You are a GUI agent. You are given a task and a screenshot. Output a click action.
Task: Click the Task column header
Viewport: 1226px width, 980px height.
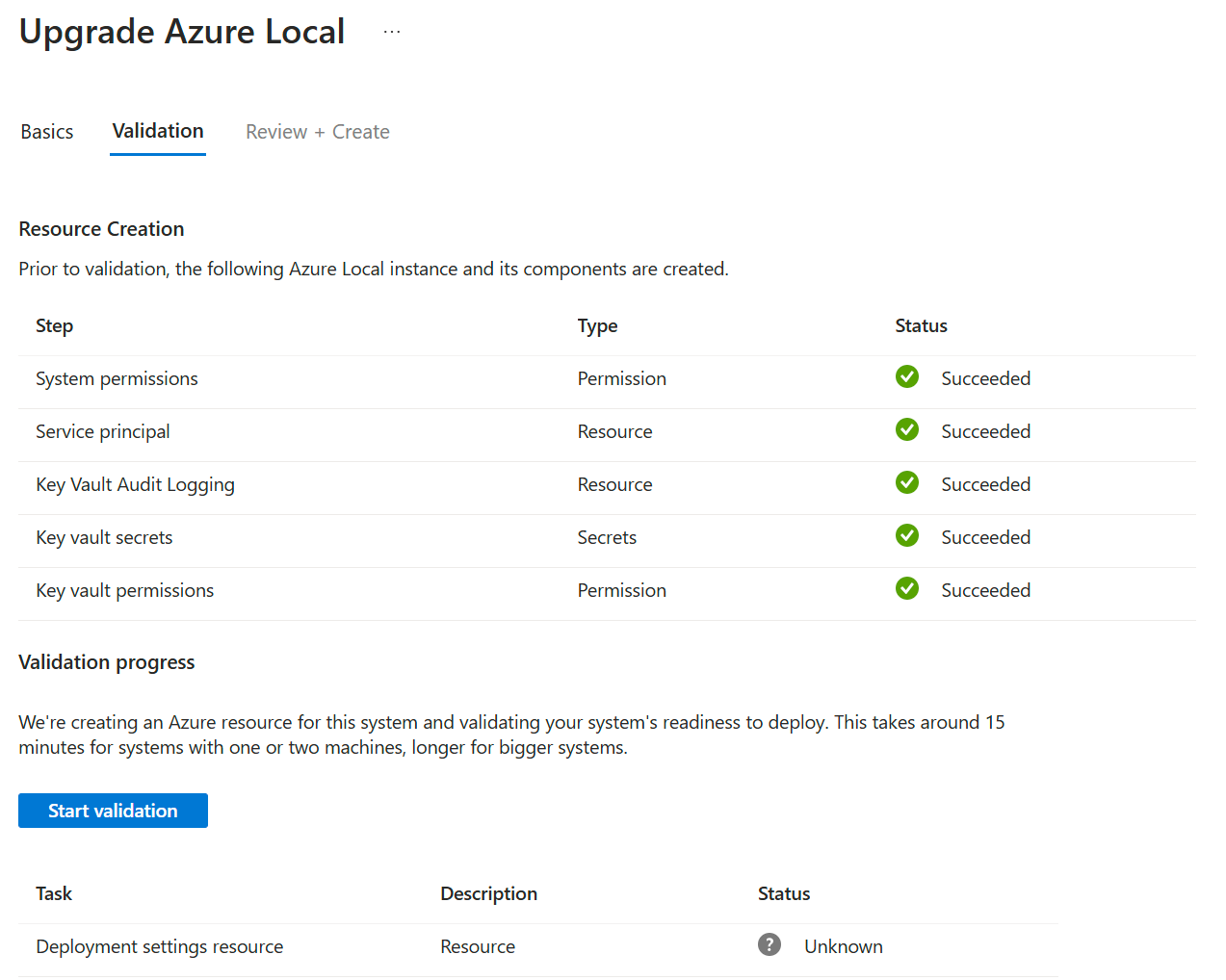[54, 894]
